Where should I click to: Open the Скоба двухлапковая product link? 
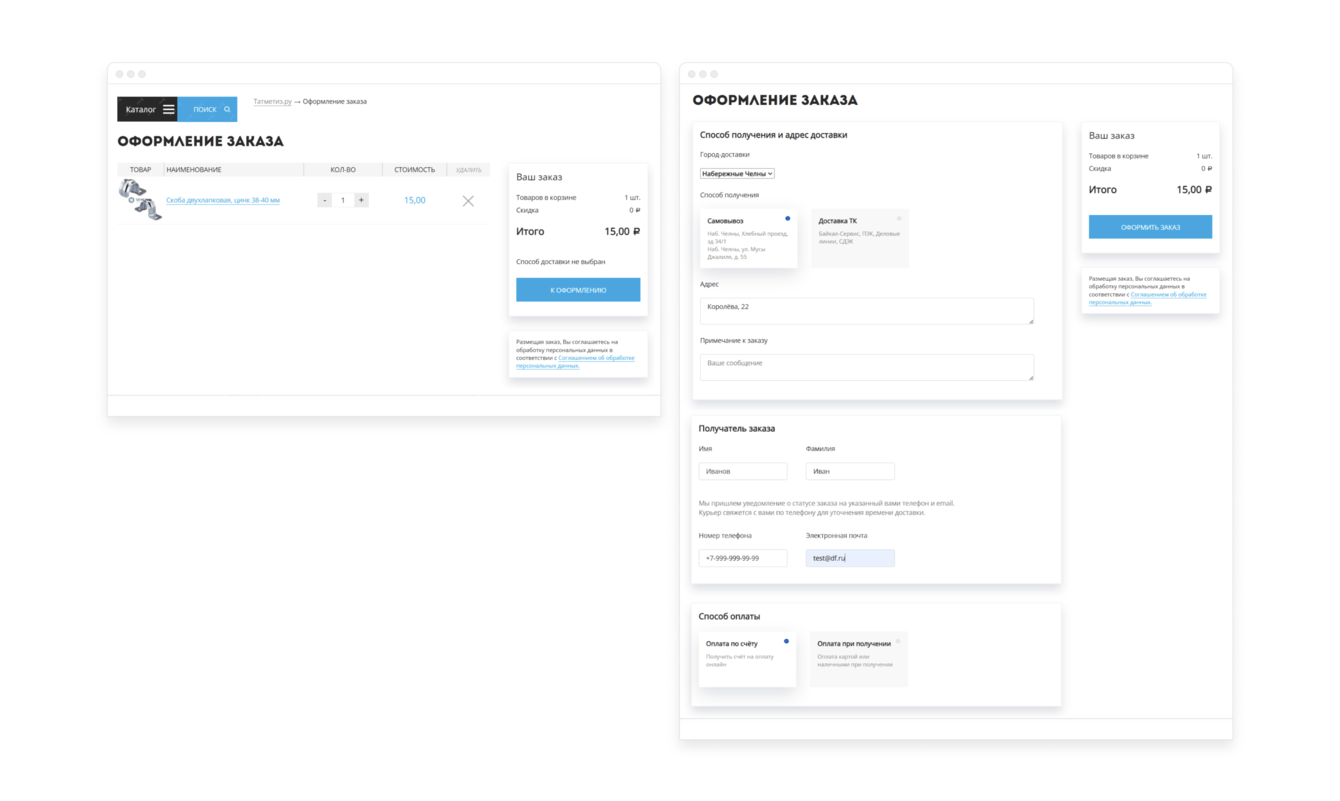pos(223,200)
